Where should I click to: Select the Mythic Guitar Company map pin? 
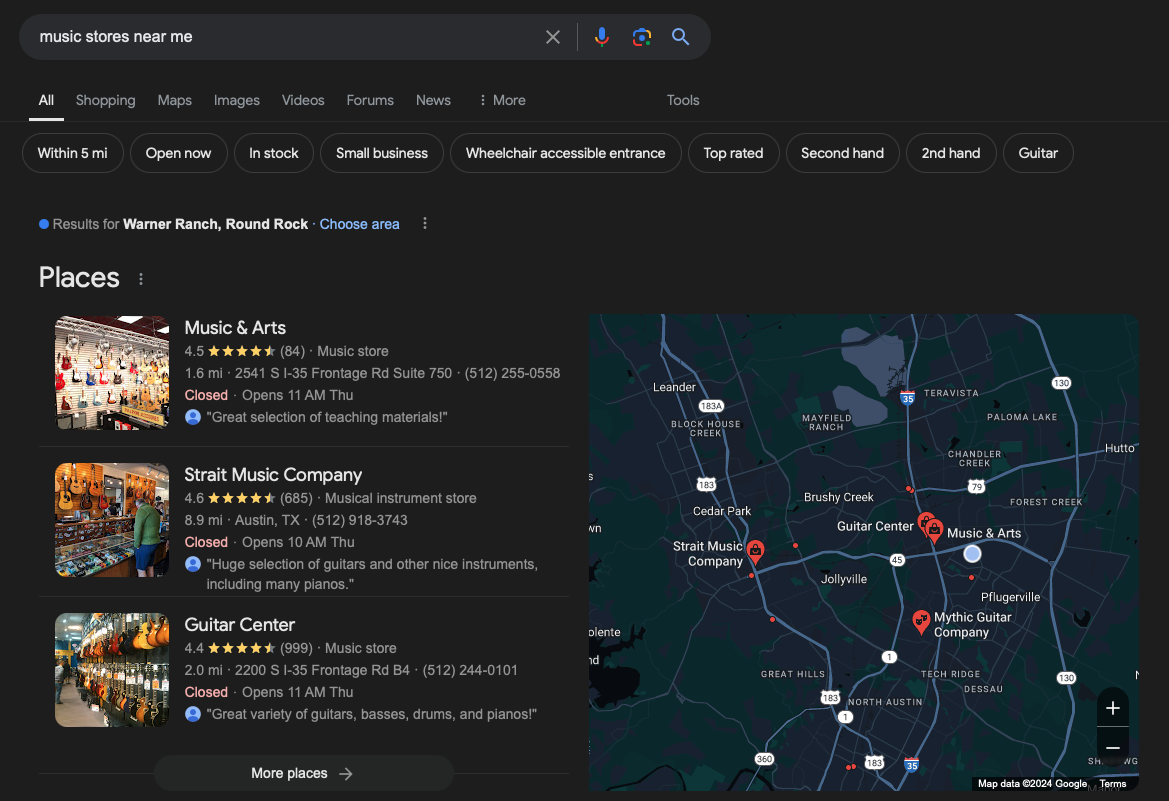[921, 622]
